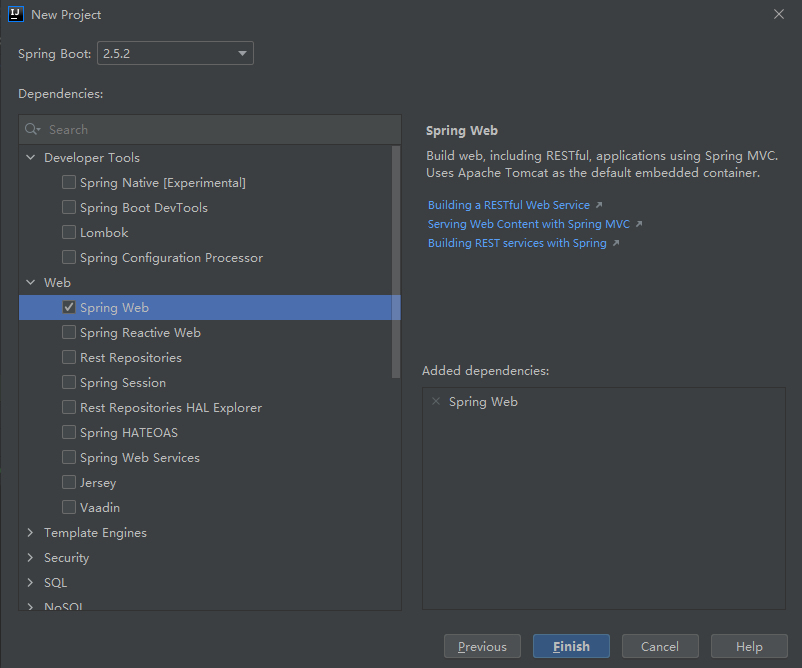
Task: Expand the SQL category
Action: [31, 582]
